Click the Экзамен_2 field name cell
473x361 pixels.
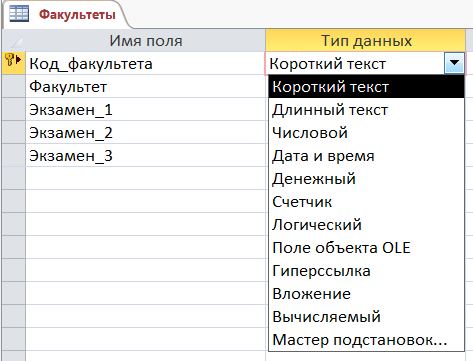click(145, 133)
